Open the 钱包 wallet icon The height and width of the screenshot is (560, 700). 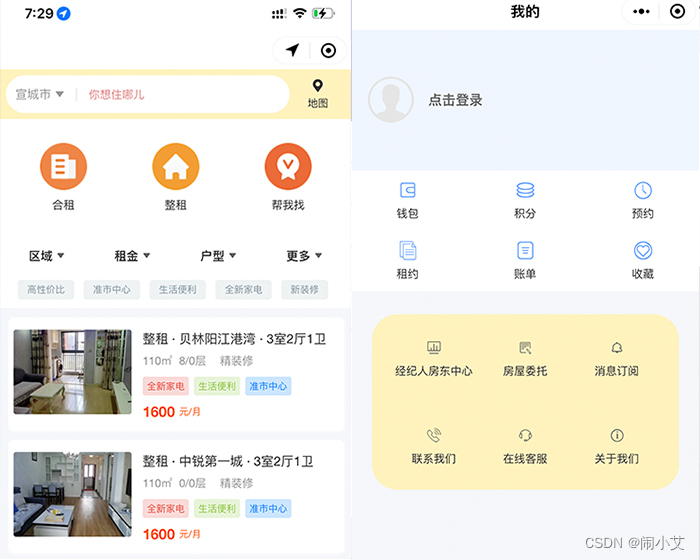pyautogui.click(x=408, y=190)
